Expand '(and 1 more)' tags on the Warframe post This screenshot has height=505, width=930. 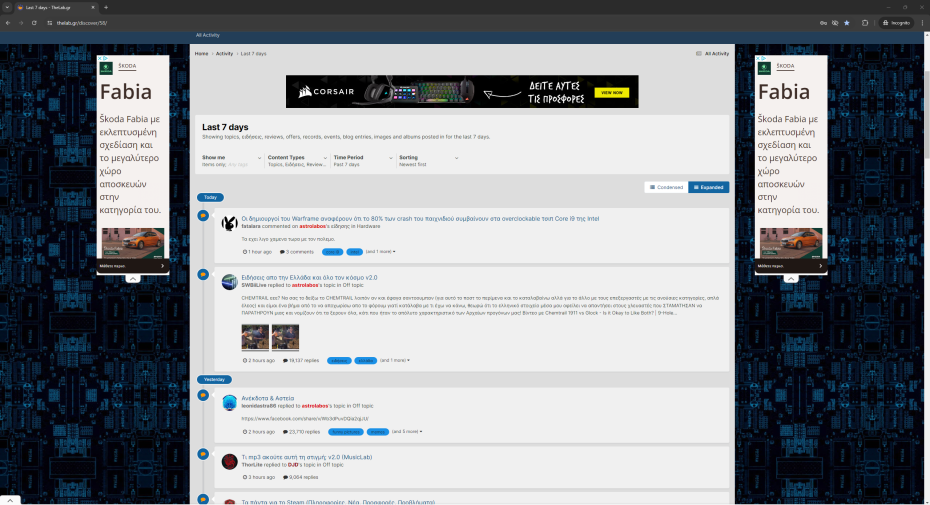coord(380,252)
